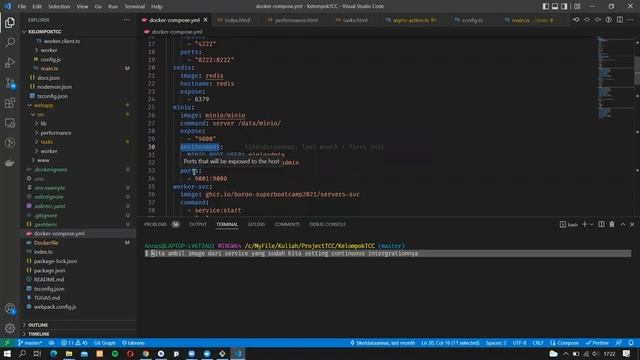Switch to DEBUG CONSOLE panel tab
This screenshot has width=640, height=360.
point(327,224)
